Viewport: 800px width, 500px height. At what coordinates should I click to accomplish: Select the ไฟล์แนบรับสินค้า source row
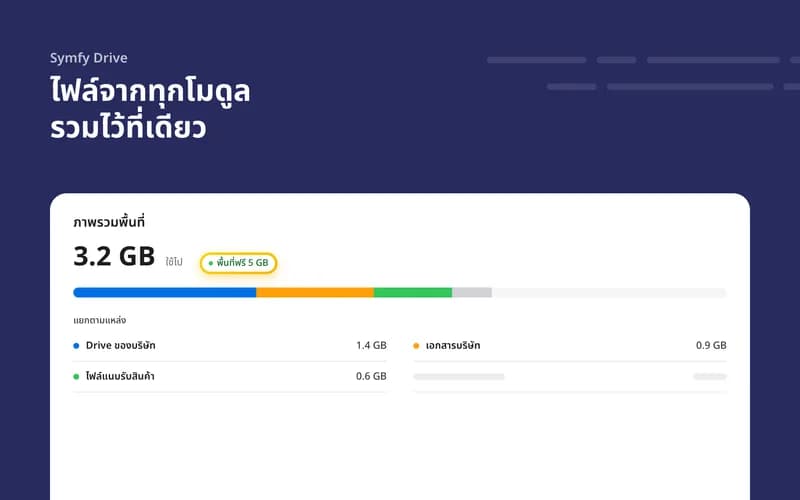pos(230,377)
